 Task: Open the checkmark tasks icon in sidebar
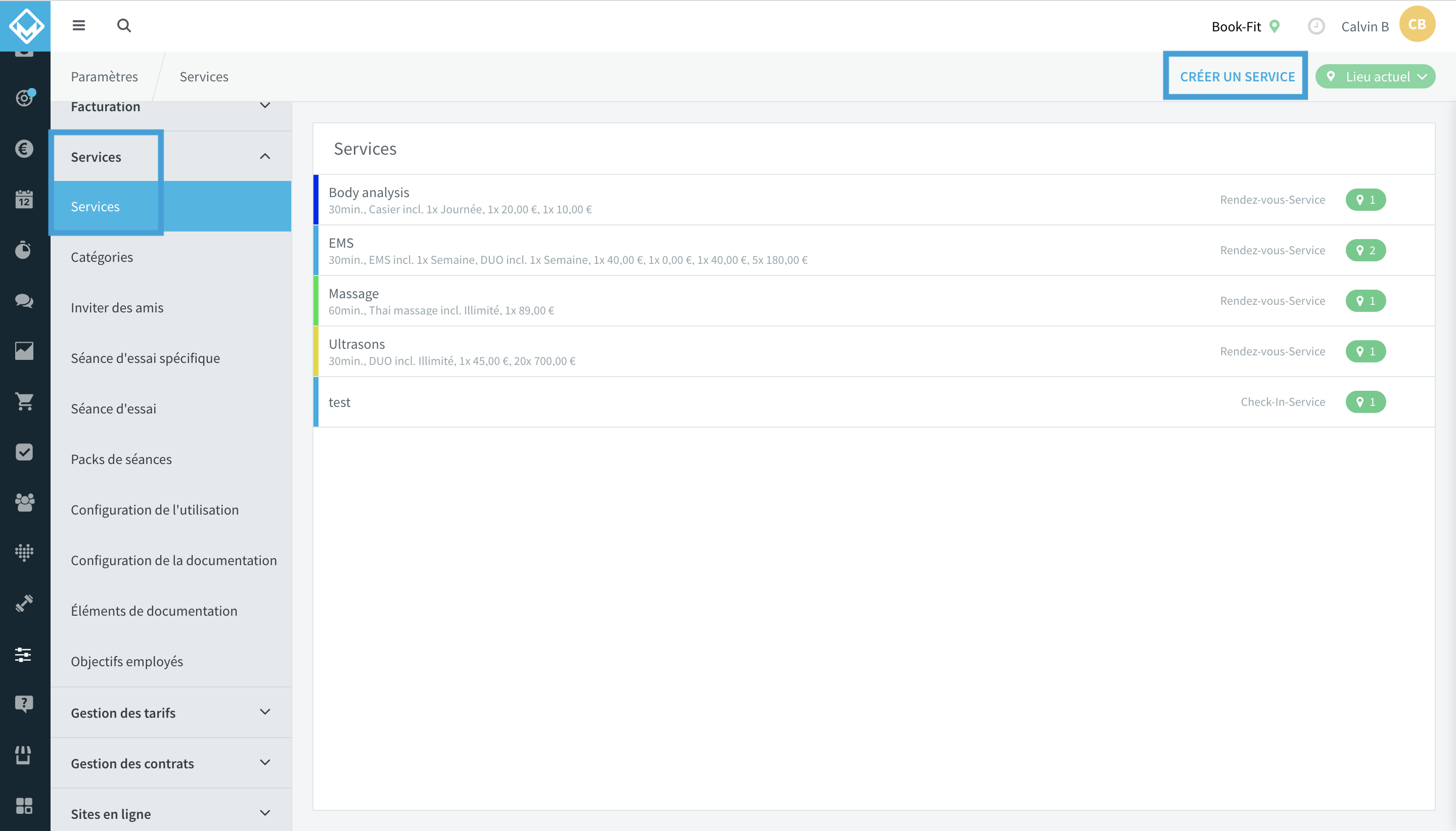click(24, 452)
